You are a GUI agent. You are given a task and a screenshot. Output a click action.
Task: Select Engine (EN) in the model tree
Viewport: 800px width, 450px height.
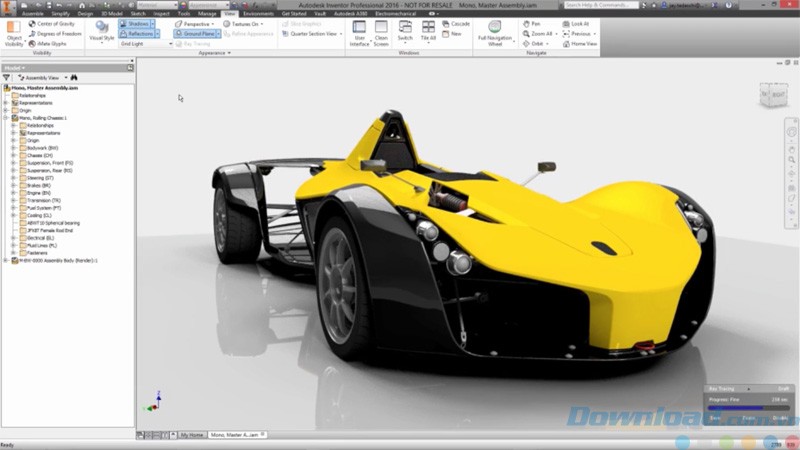[x=41, y=192]
